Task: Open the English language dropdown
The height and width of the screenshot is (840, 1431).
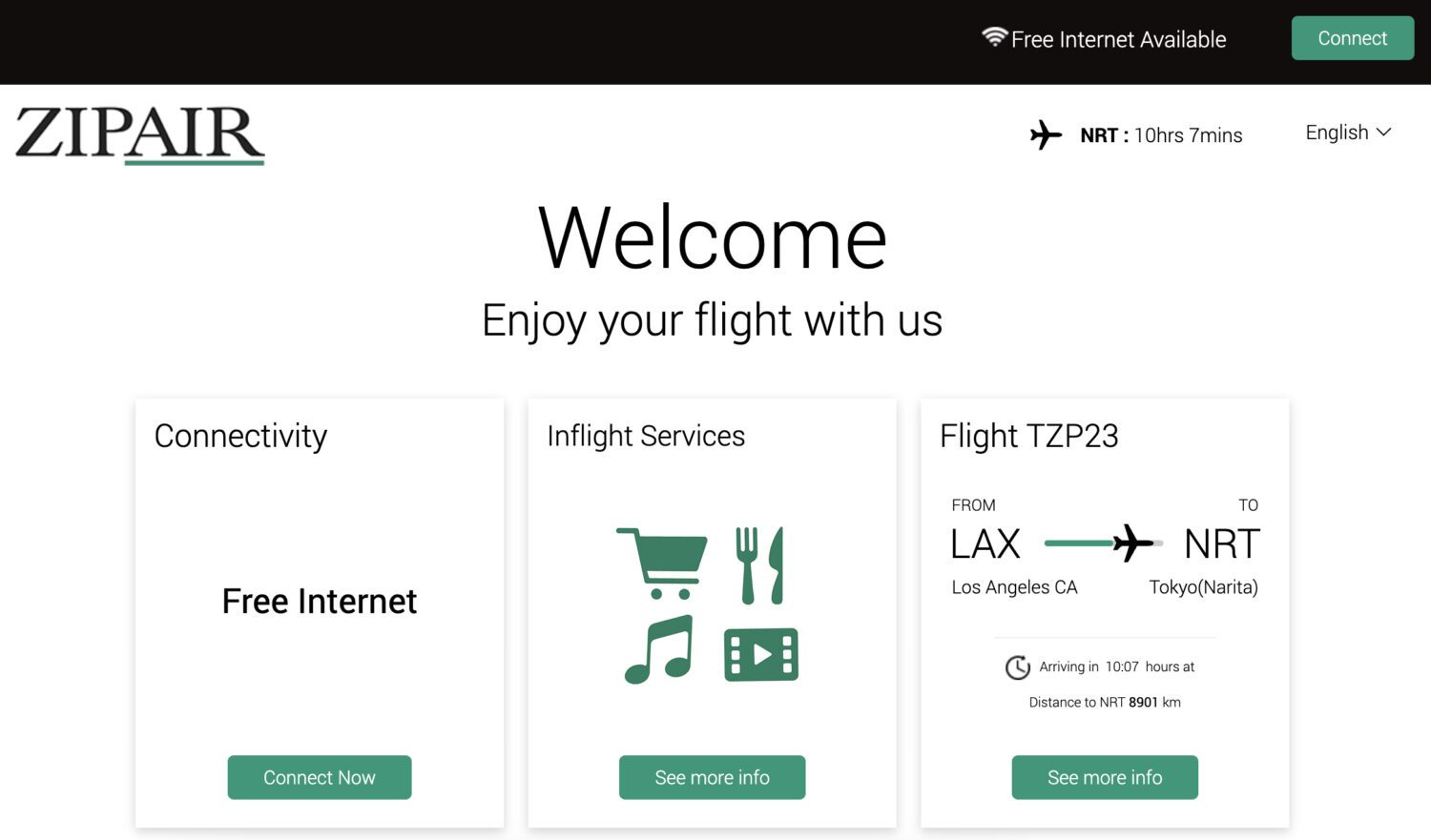Action: click(x=1338, y=133)
